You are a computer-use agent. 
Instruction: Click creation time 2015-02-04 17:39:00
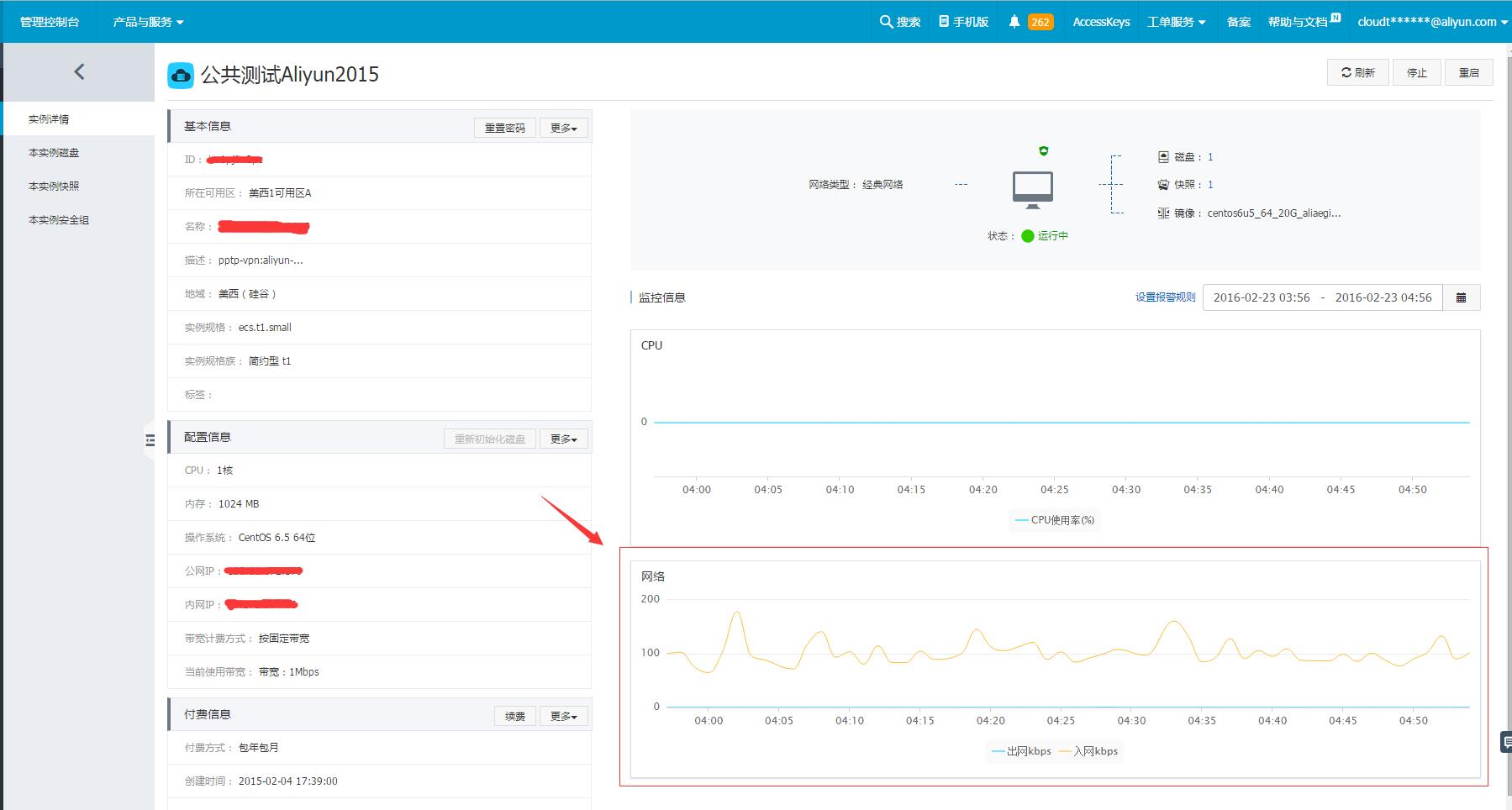[x=287, y=781]
